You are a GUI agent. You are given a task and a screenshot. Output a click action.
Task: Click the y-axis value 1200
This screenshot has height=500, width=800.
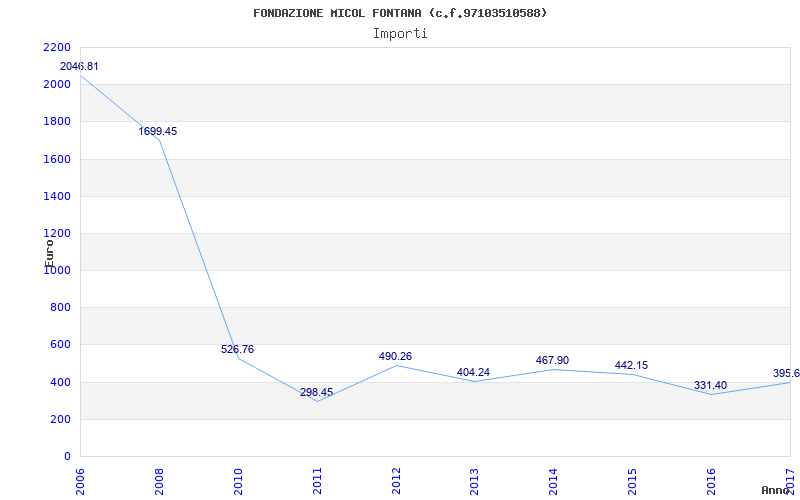pyautogui.click(x=57, y=233)
